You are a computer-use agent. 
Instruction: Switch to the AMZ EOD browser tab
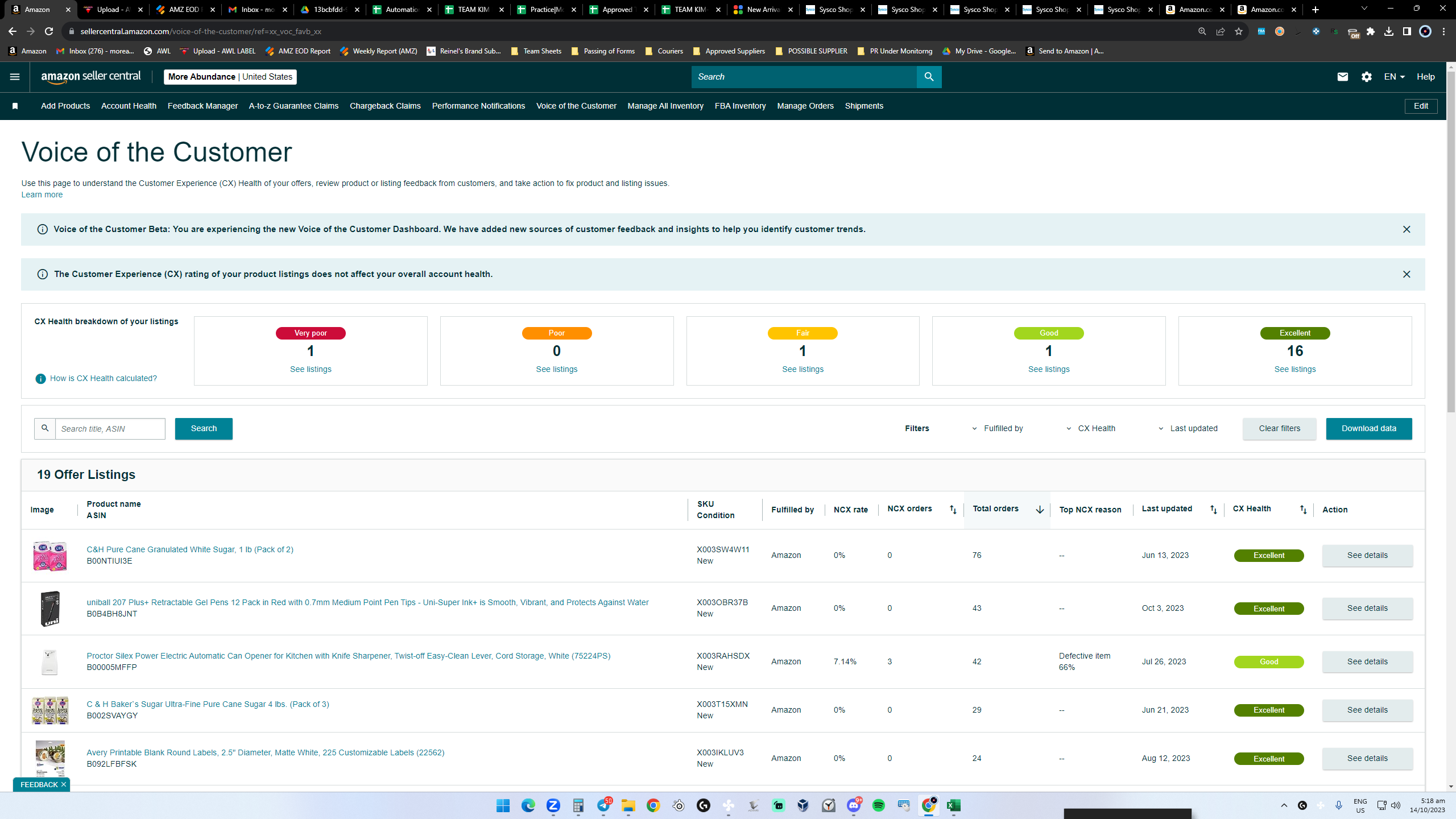(x=185, y=10)
